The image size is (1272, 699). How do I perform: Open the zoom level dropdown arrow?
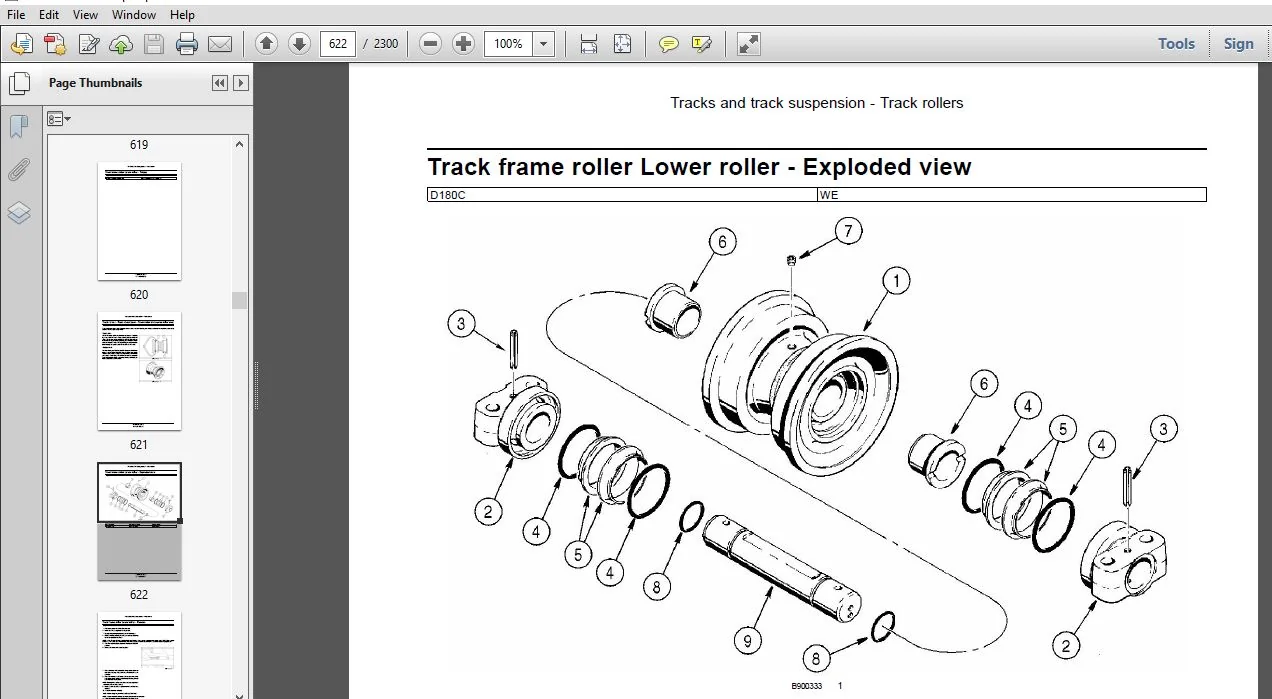(544, 44)
